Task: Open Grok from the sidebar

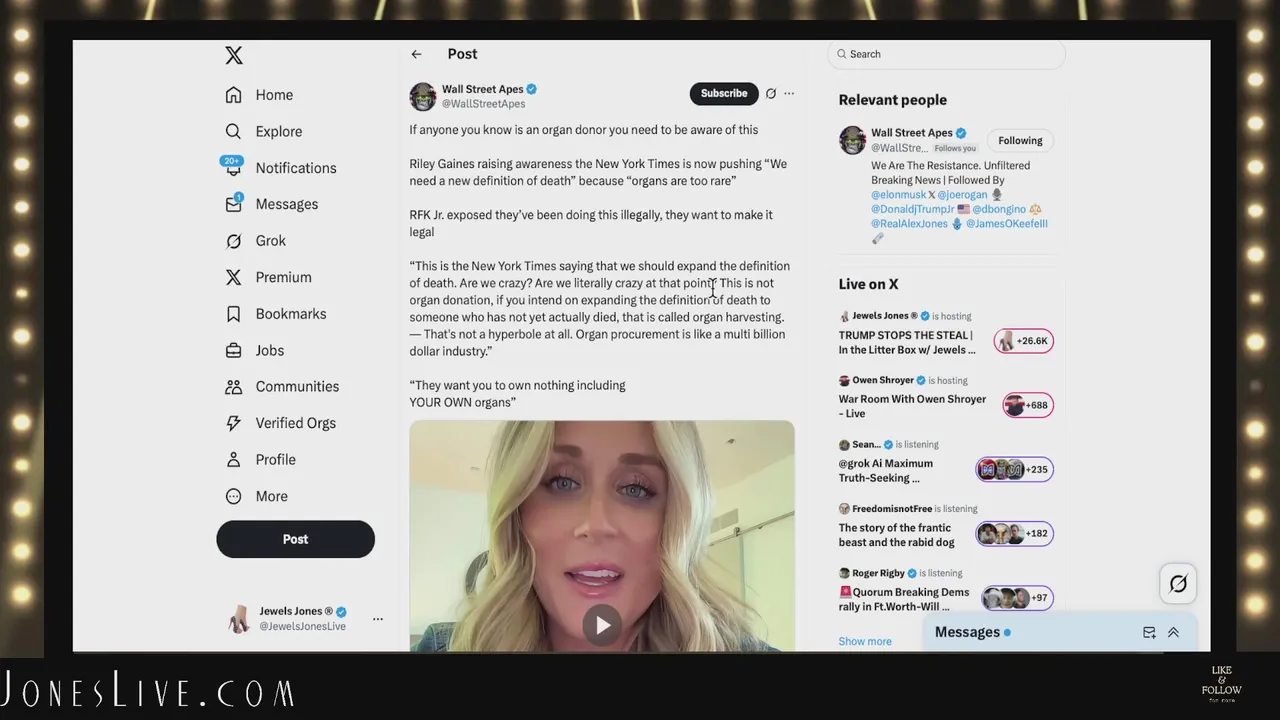Action: tap(256, 241)
